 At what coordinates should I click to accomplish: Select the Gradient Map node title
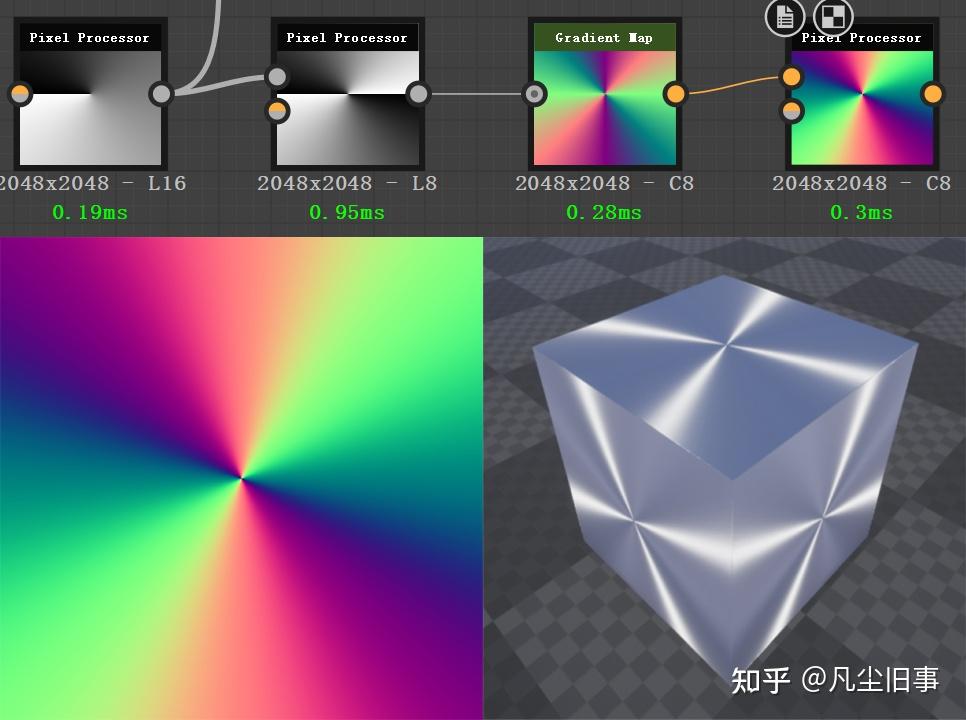pos(604,38)
